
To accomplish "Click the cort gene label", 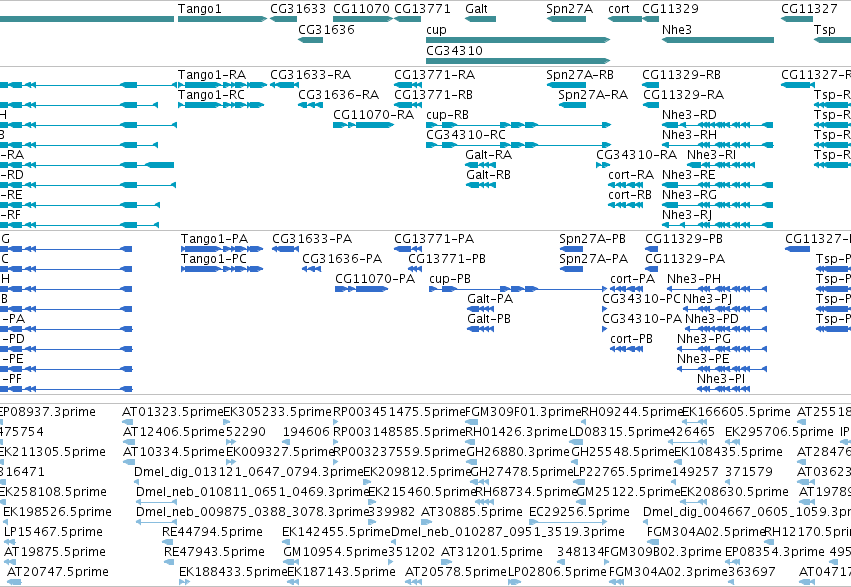I will point(619,9).
